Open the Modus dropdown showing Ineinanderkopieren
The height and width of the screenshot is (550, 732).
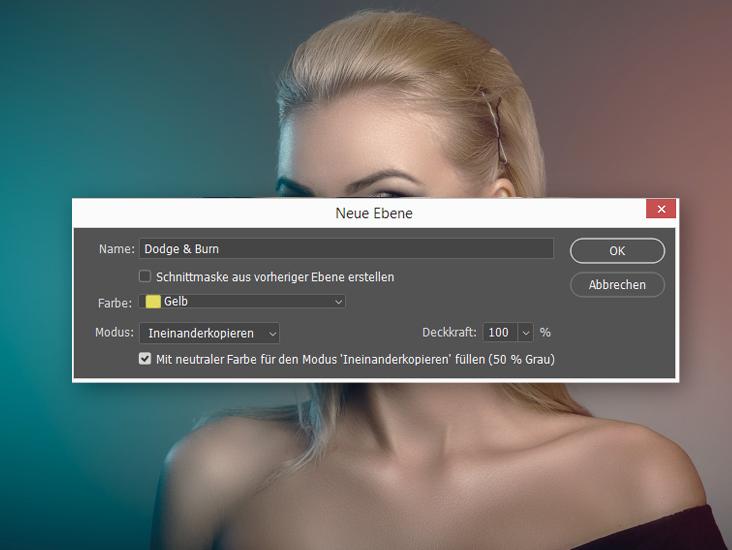tap(208, 333)
